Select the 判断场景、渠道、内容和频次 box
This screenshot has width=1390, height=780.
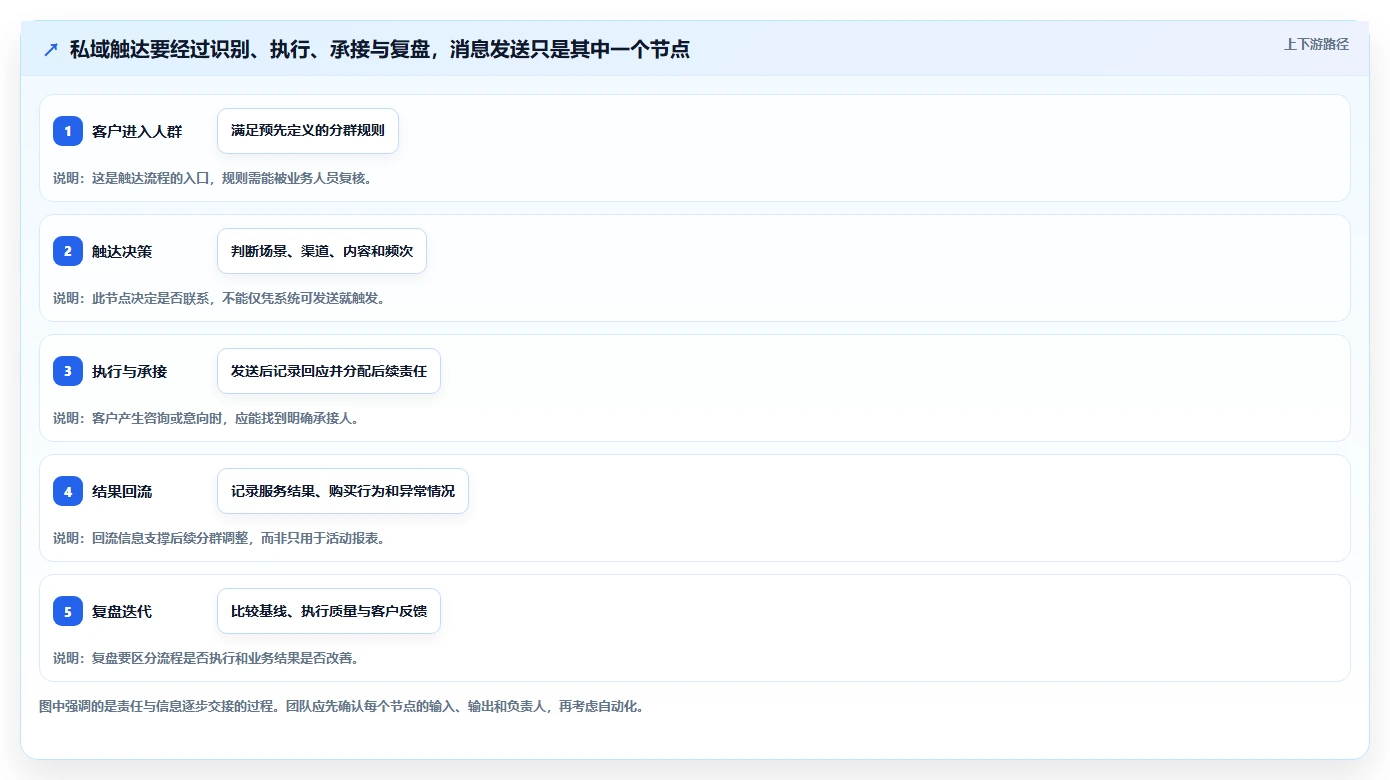coord(322,251)
